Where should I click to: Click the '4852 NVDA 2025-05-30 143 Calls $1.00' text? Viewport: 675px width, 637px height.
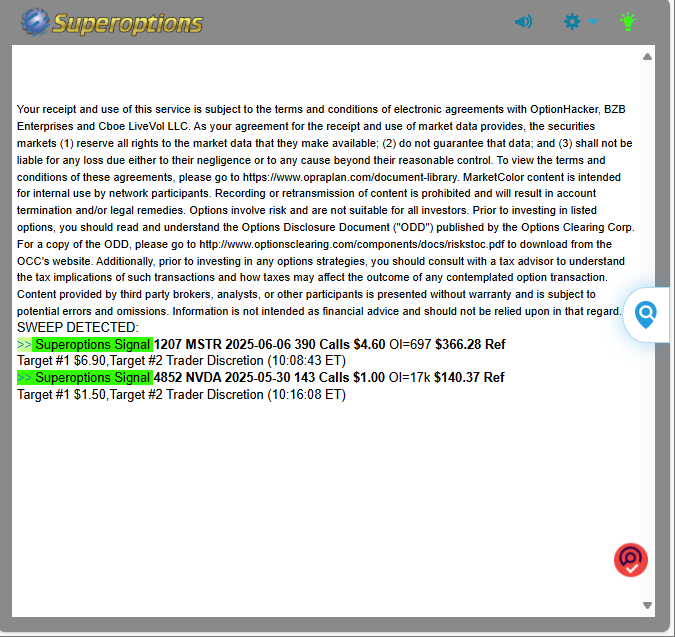click(269, 377)
